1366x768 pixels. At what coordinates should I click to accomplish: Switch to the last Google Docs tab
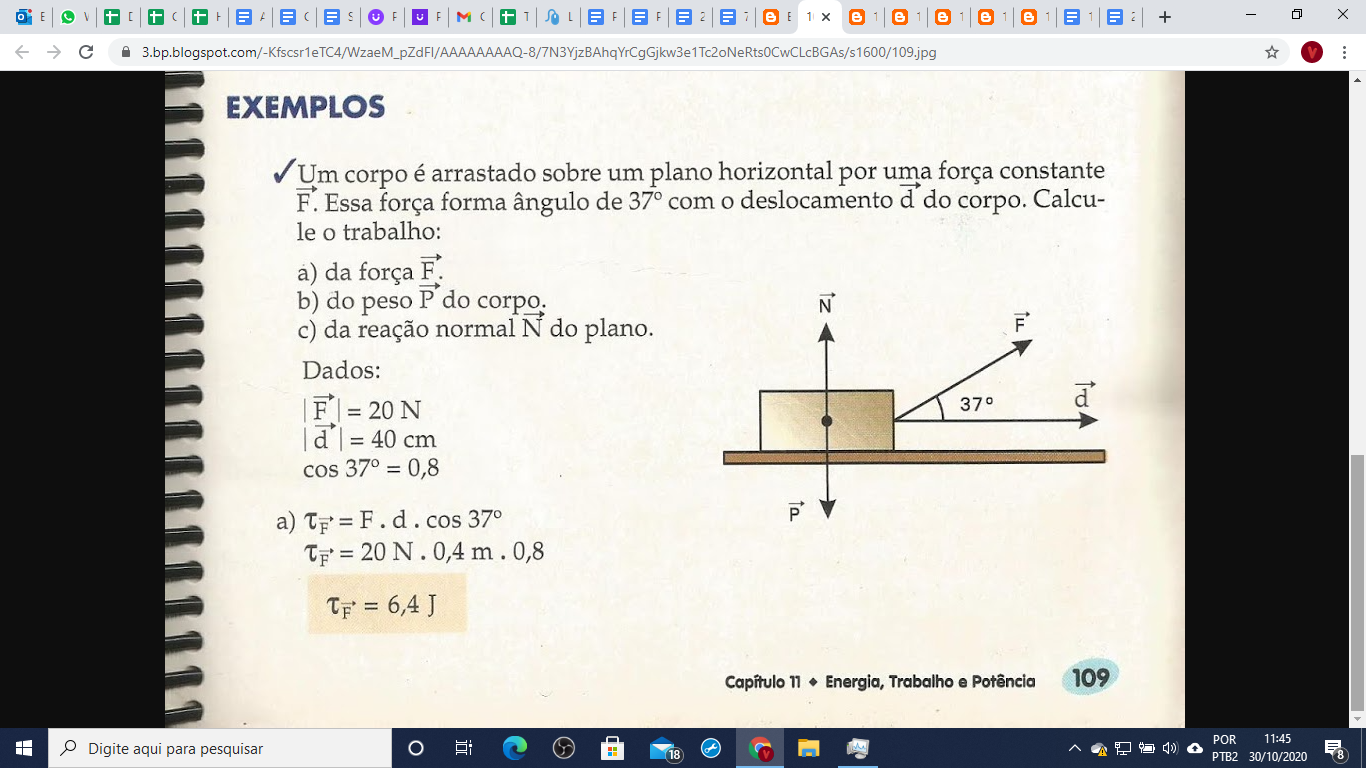tap(1121, 17)
